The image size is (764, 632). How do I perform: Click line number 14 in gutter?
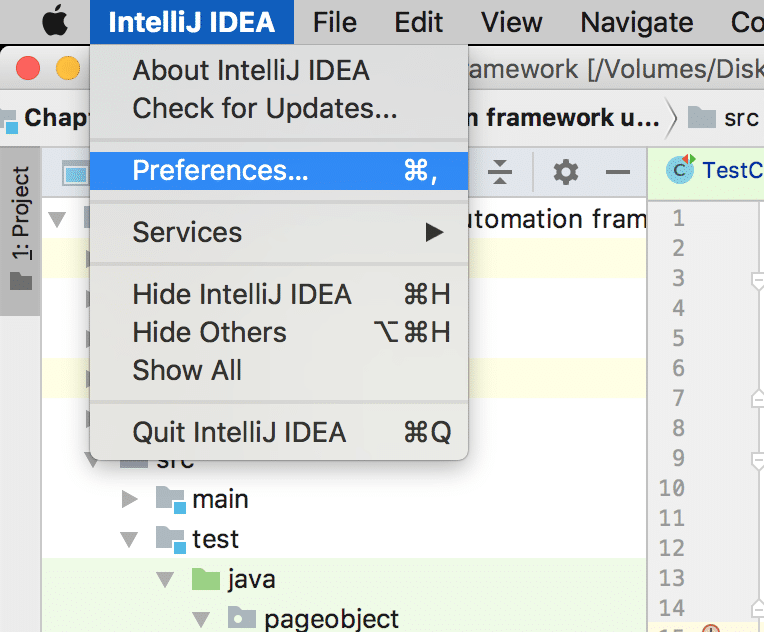pyautogui.click(x=672, y=608)
